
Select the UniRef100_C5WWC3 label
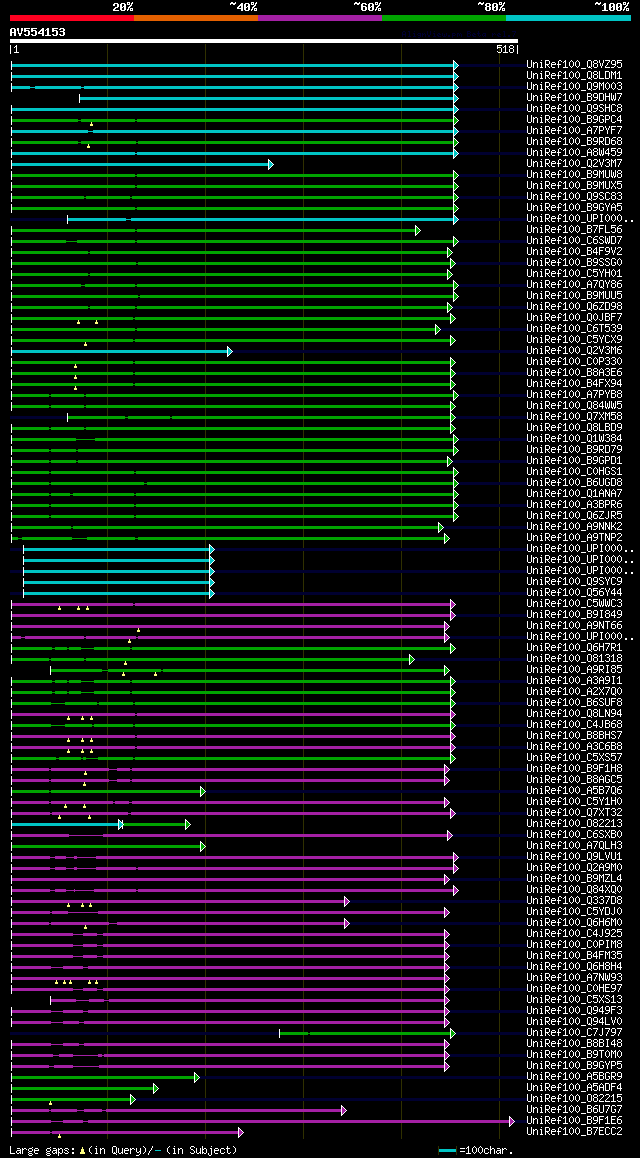574,604
